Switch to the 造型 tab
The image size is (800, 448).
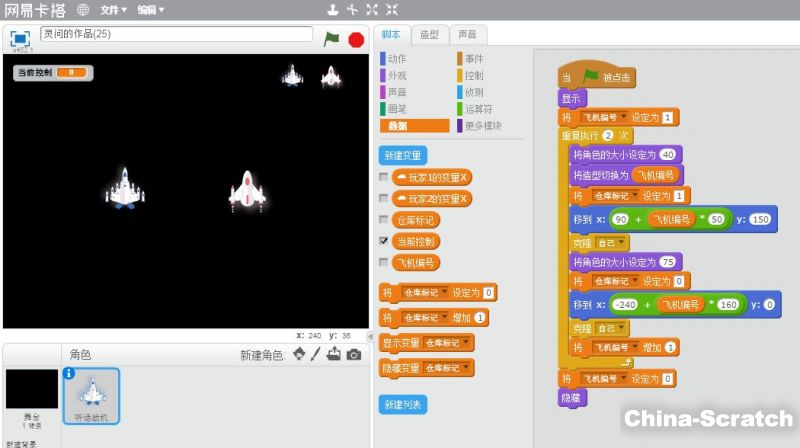click(428, 35)
